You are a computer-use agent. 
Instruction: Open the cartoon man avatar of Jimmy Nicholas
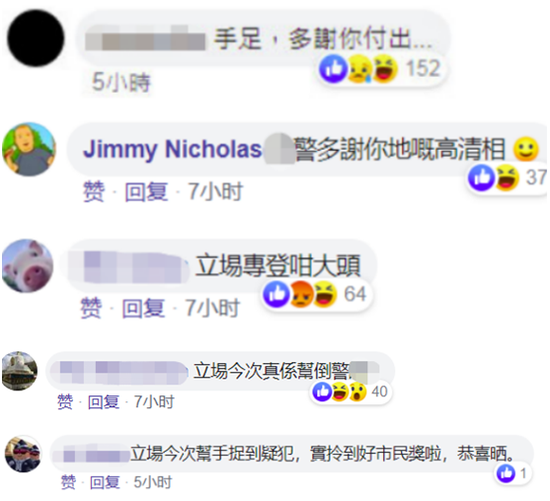(x=29, y=149)
